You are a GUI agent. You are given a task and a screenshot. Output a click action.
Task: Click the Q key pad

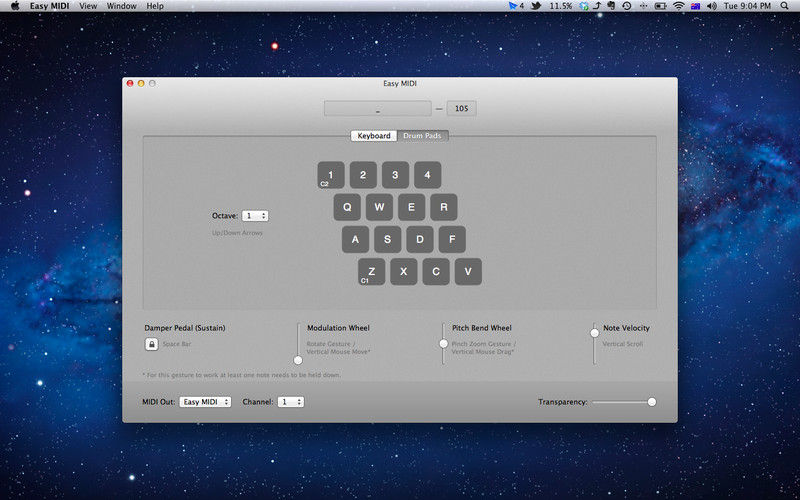[x=347, y=207]
